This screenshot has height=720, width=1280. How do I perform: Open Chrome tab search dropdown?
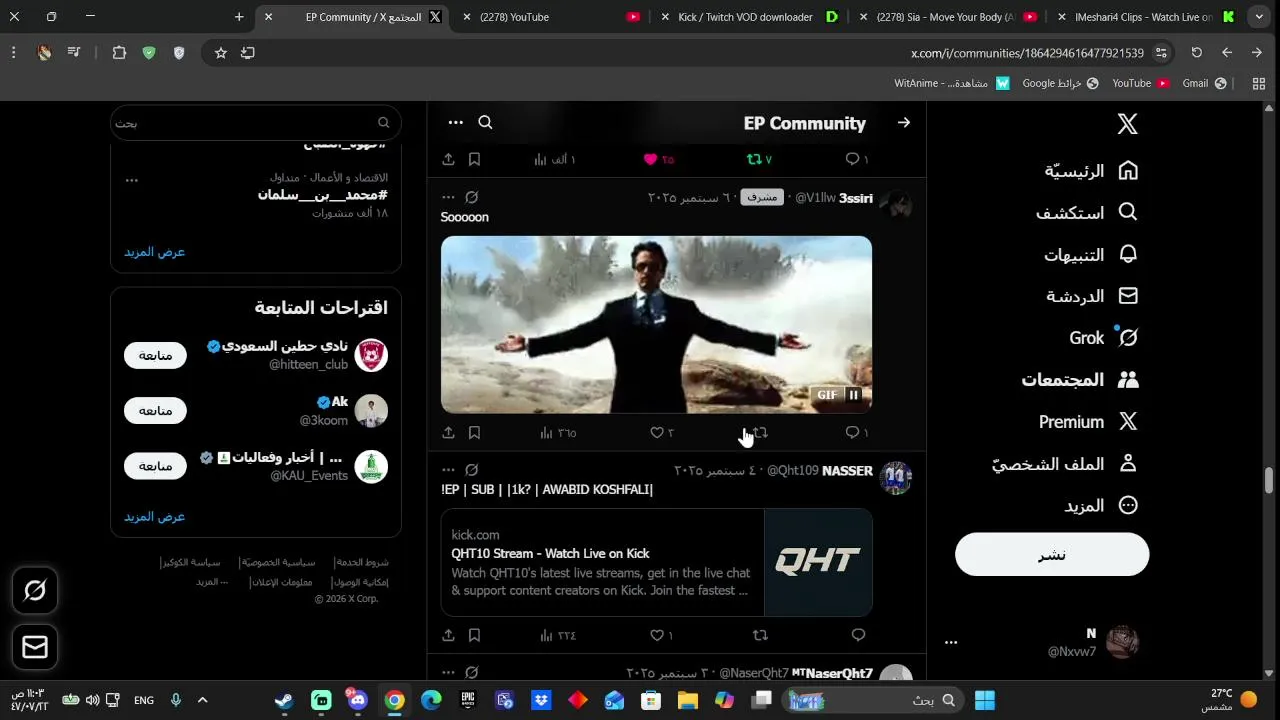1259,17
